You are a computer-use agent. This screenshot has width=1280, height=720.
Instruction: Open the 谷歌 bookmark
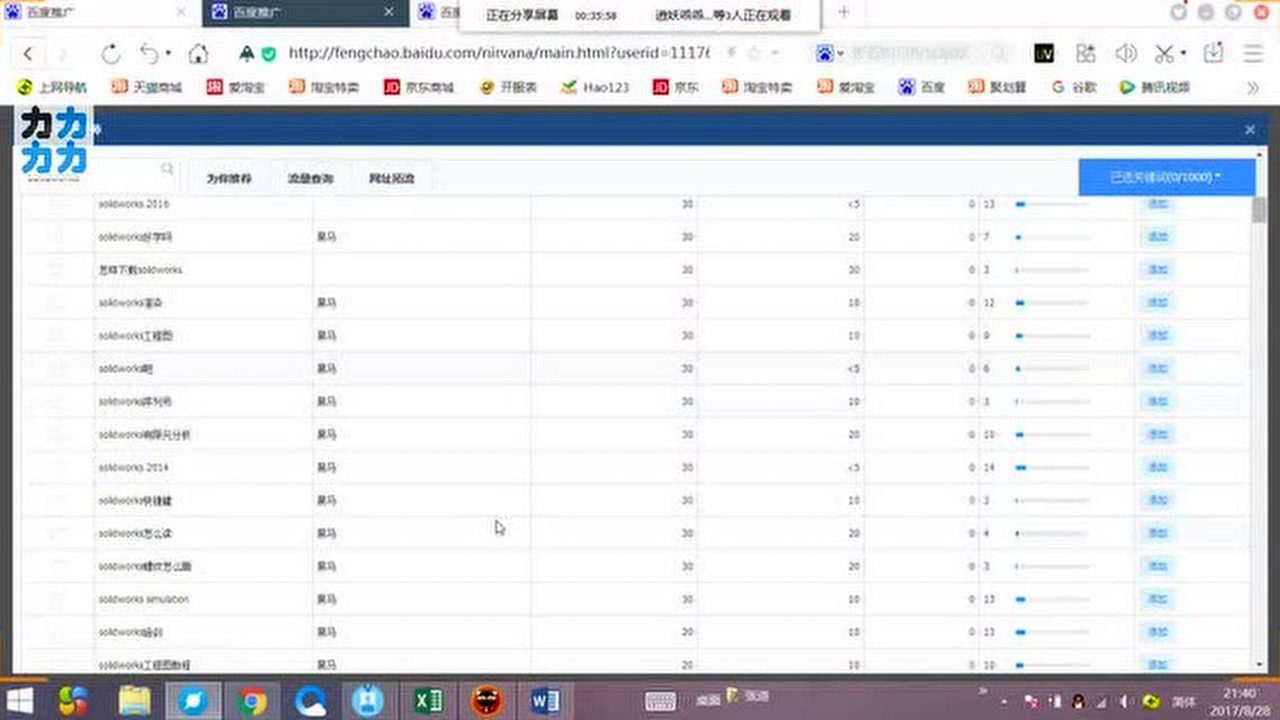point(1075,87)
